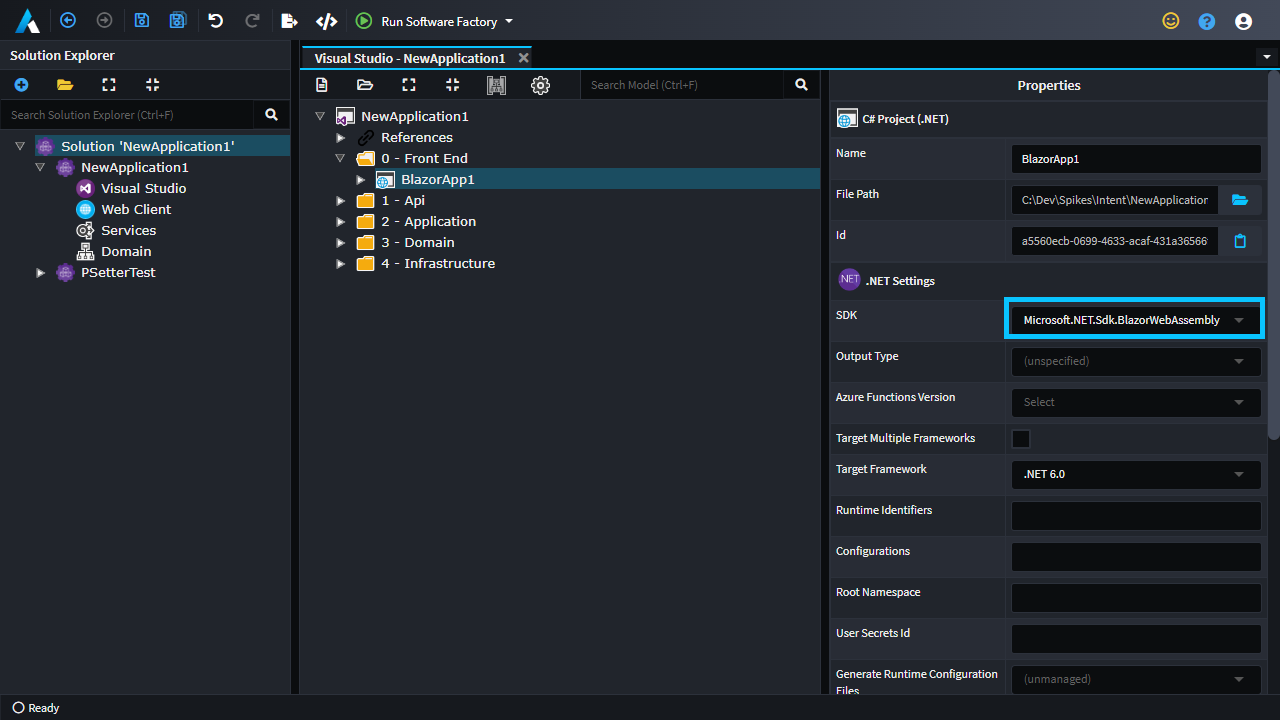The height and width of the screenshot is (720, 1280).
Task: Select Solution 'NewApplication1' in the explorer
Action: click(148, 146)
